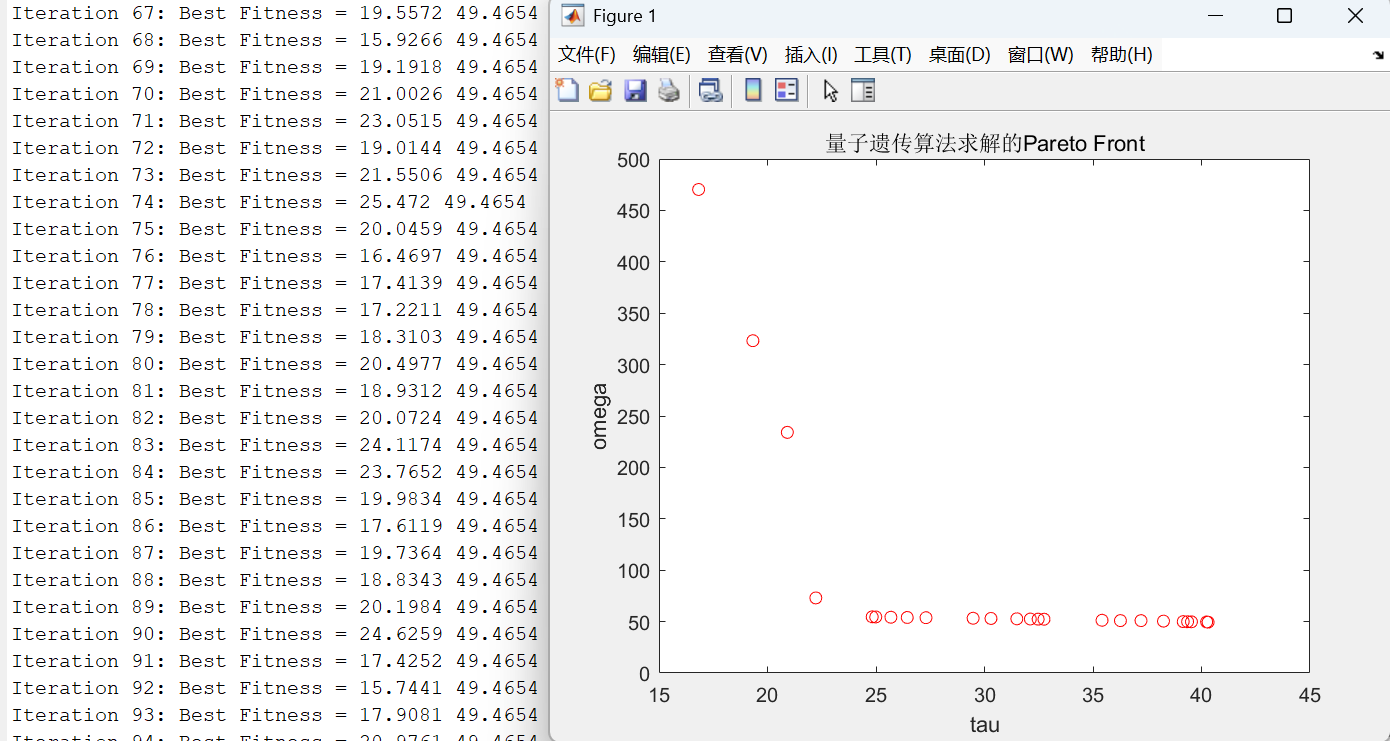Click the fitness value 25.472

pyautogui.click(x=395, y=202)
